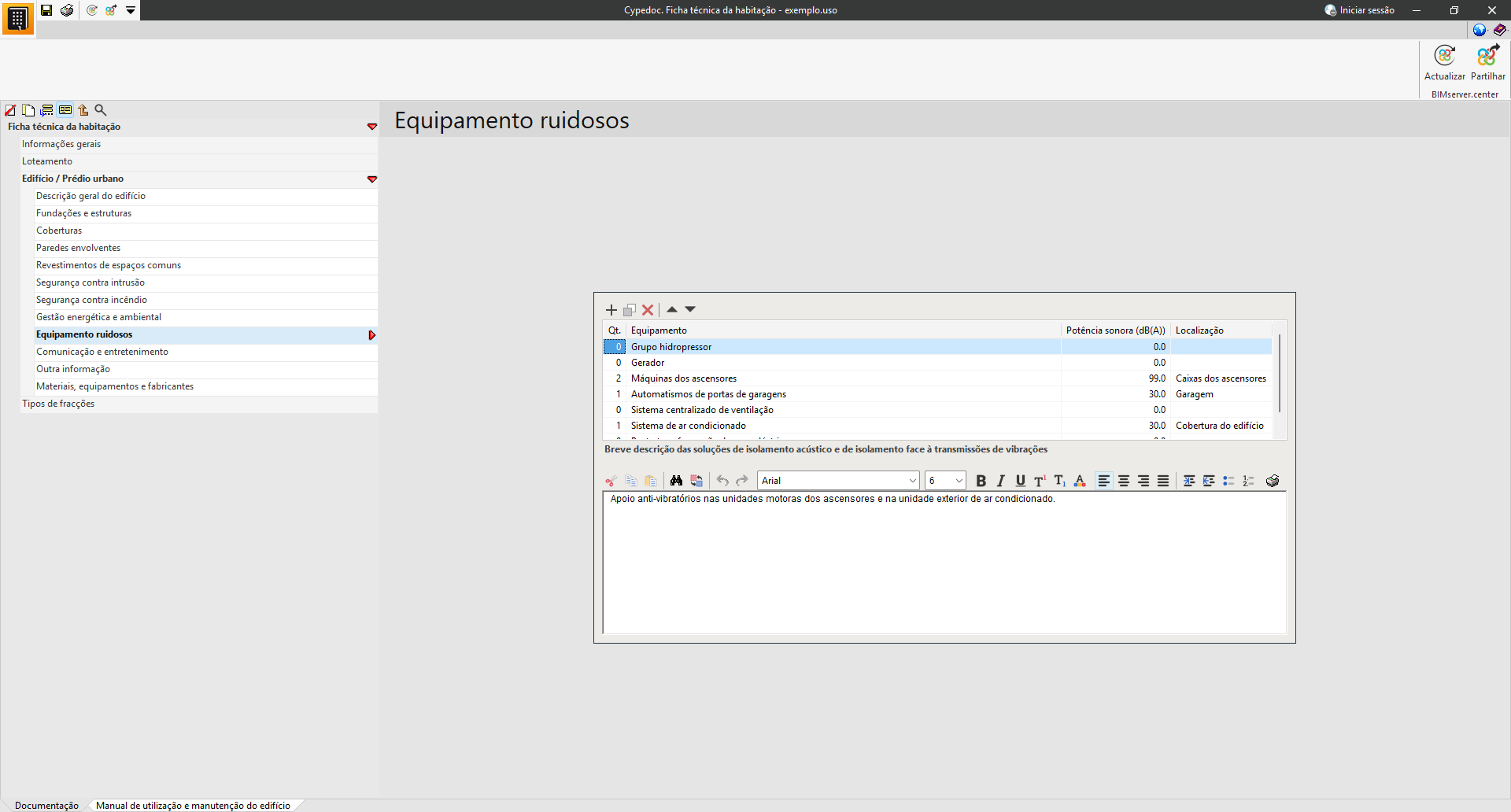Select Loteamento in the tree
The image size is (1511, 812).
(x=199, y=161)
